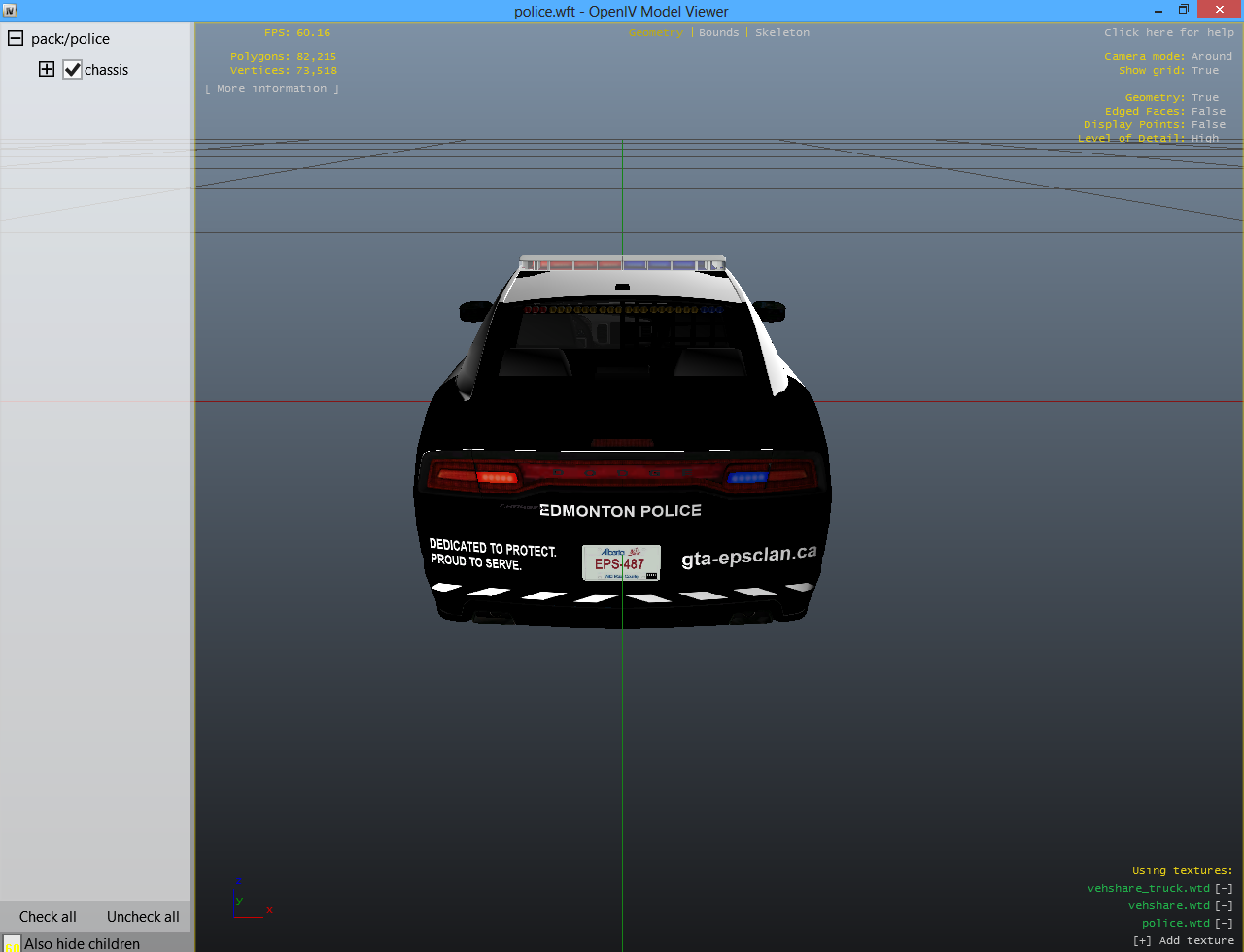This screenshot has width=1244, height=952.
Task: Switch to the Skeleton view tab
Action: 781,33
